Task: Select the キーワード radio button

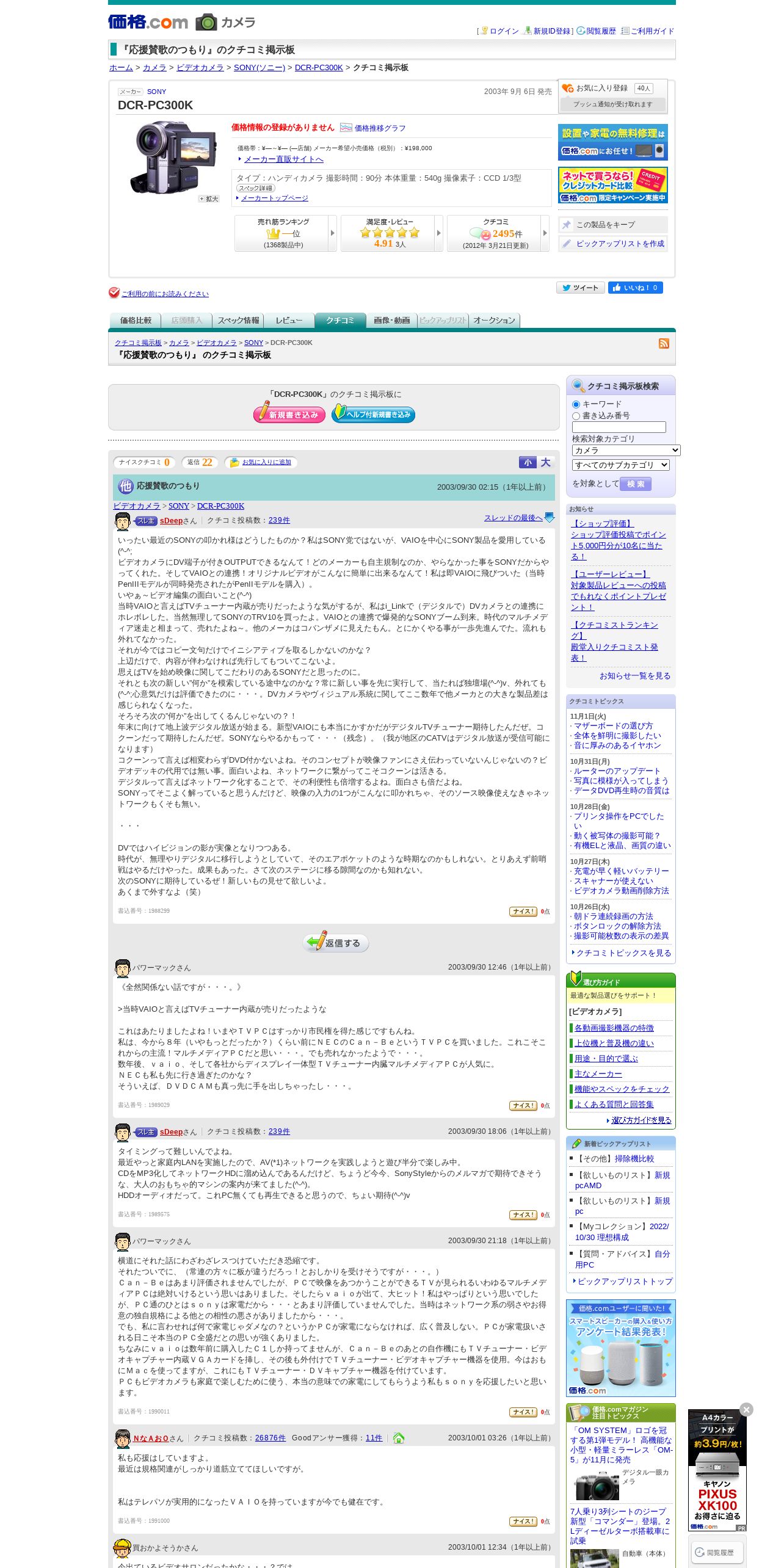Action: [576, 404]
